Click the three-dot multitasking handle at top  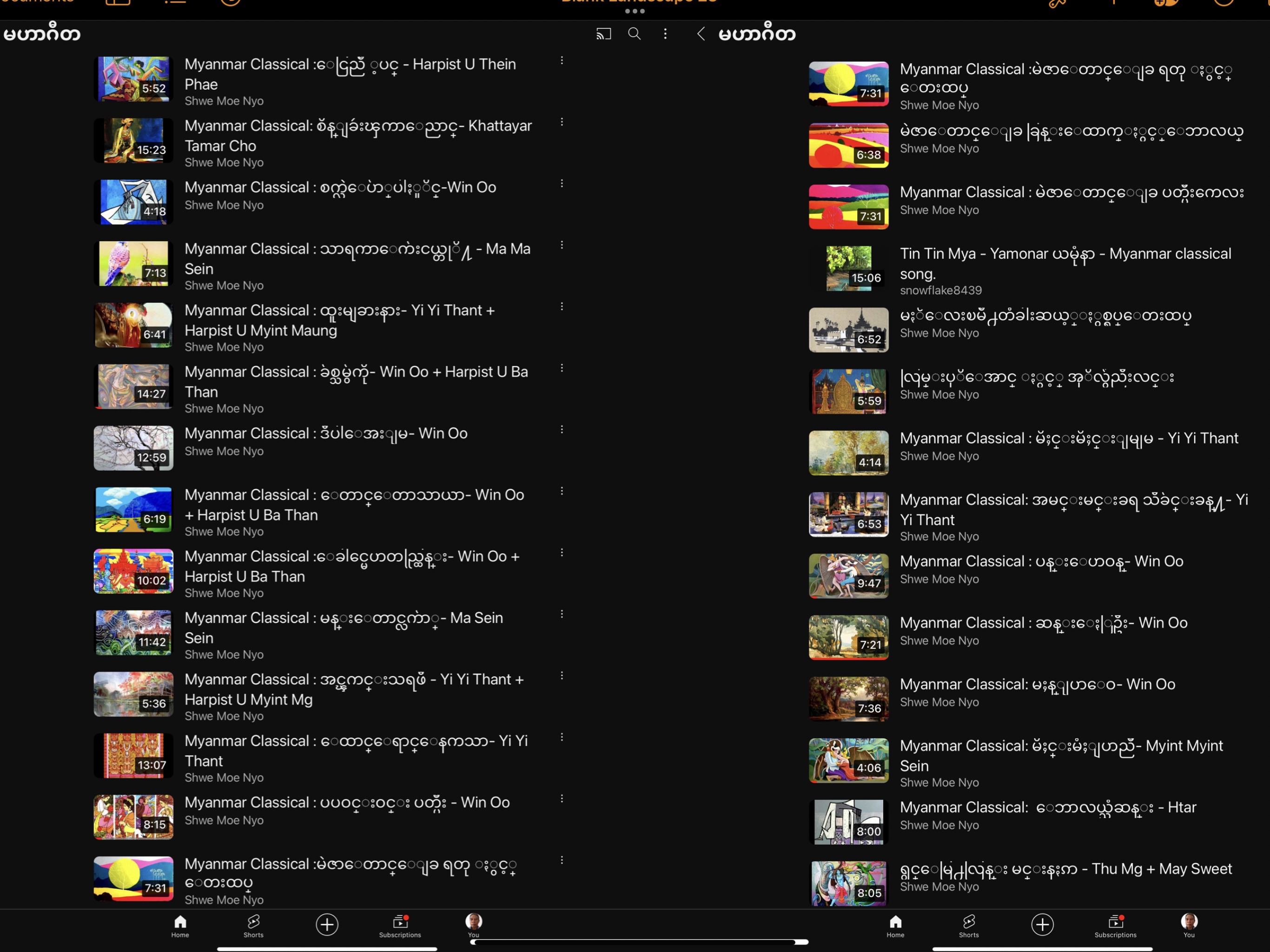[x=635, y=11]
